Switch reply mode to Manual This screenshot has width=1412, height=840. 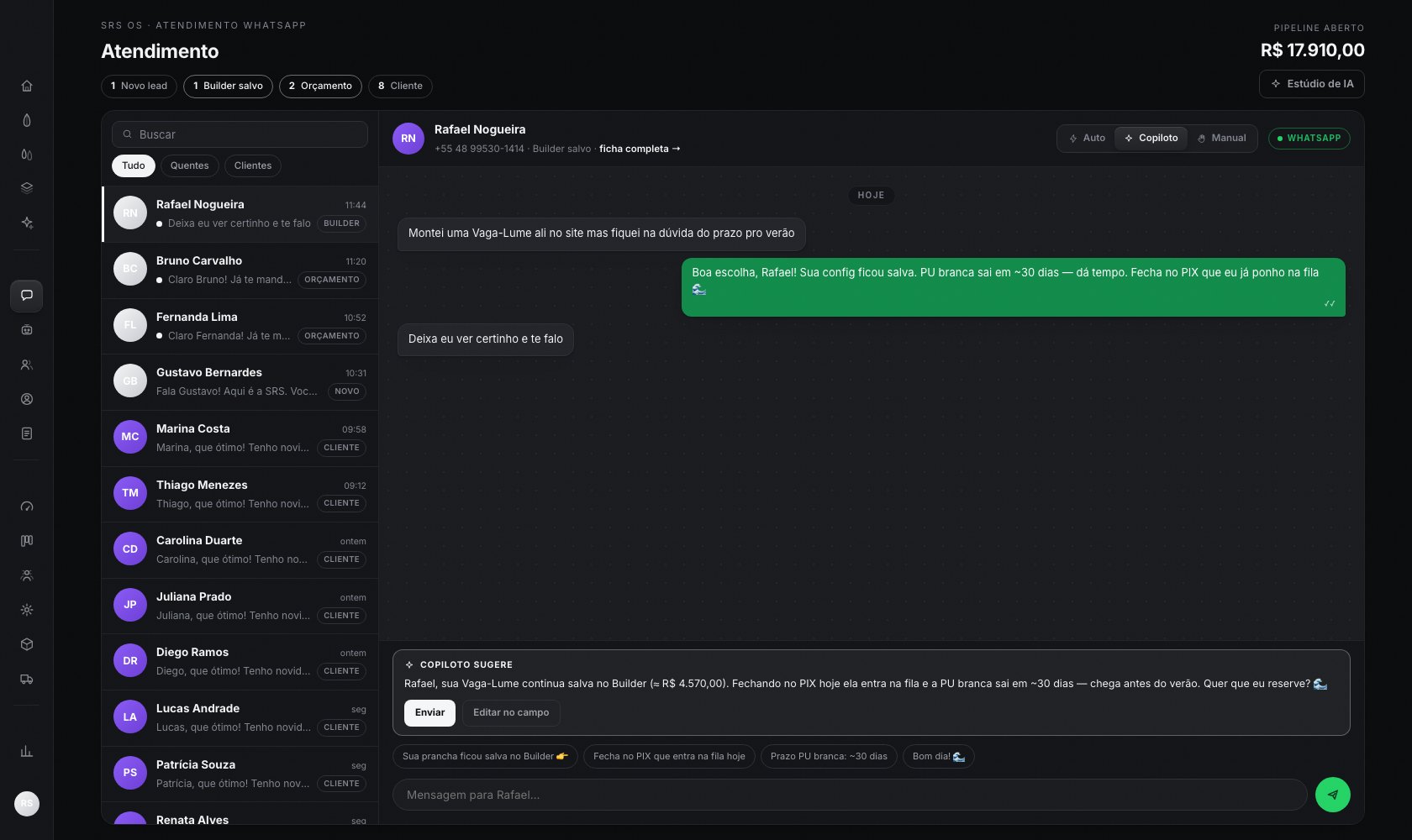[1221, 139]
